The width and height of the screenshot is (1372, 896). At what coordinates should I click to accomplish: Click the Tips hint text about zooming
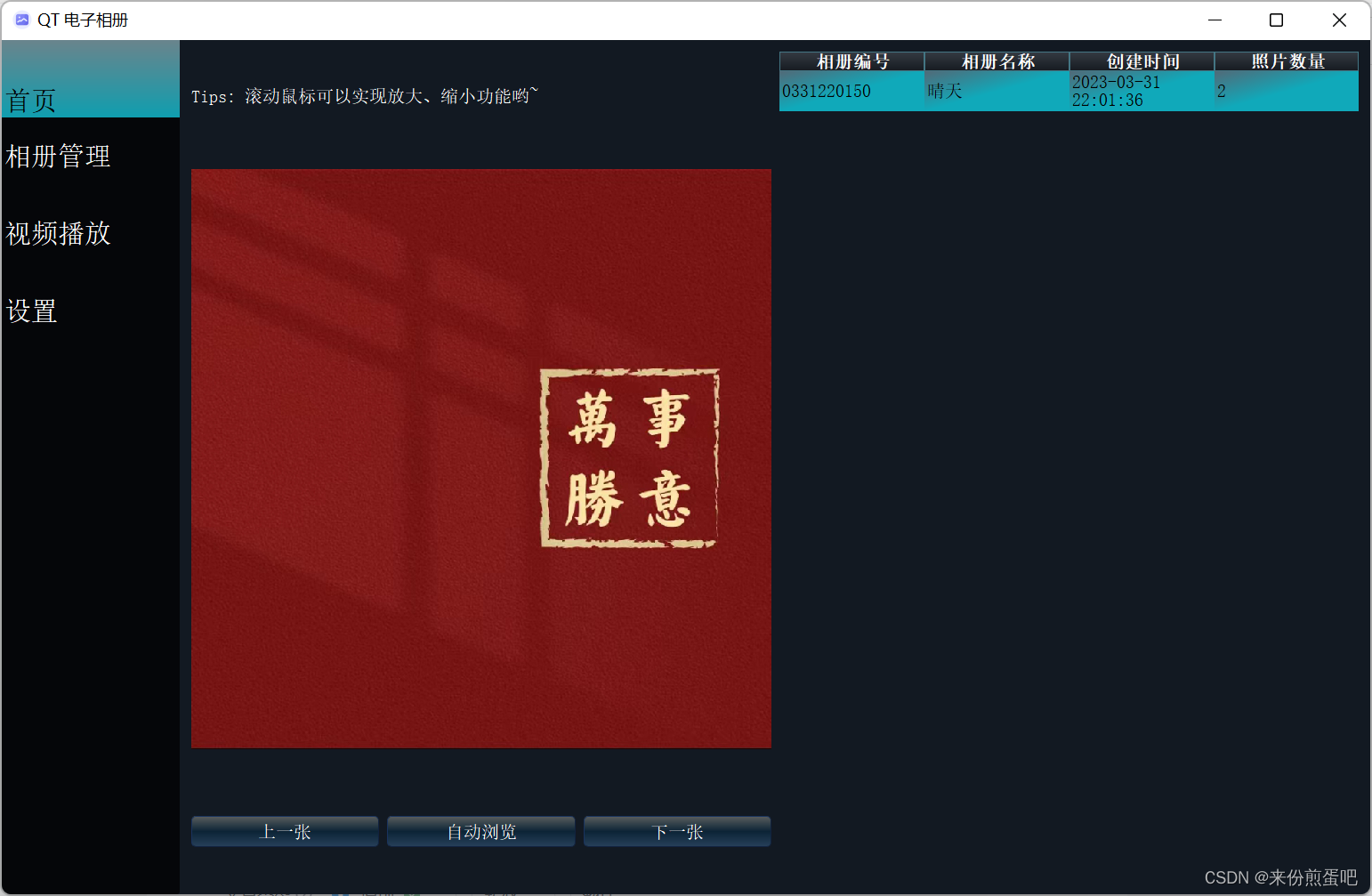pos(364,95)
